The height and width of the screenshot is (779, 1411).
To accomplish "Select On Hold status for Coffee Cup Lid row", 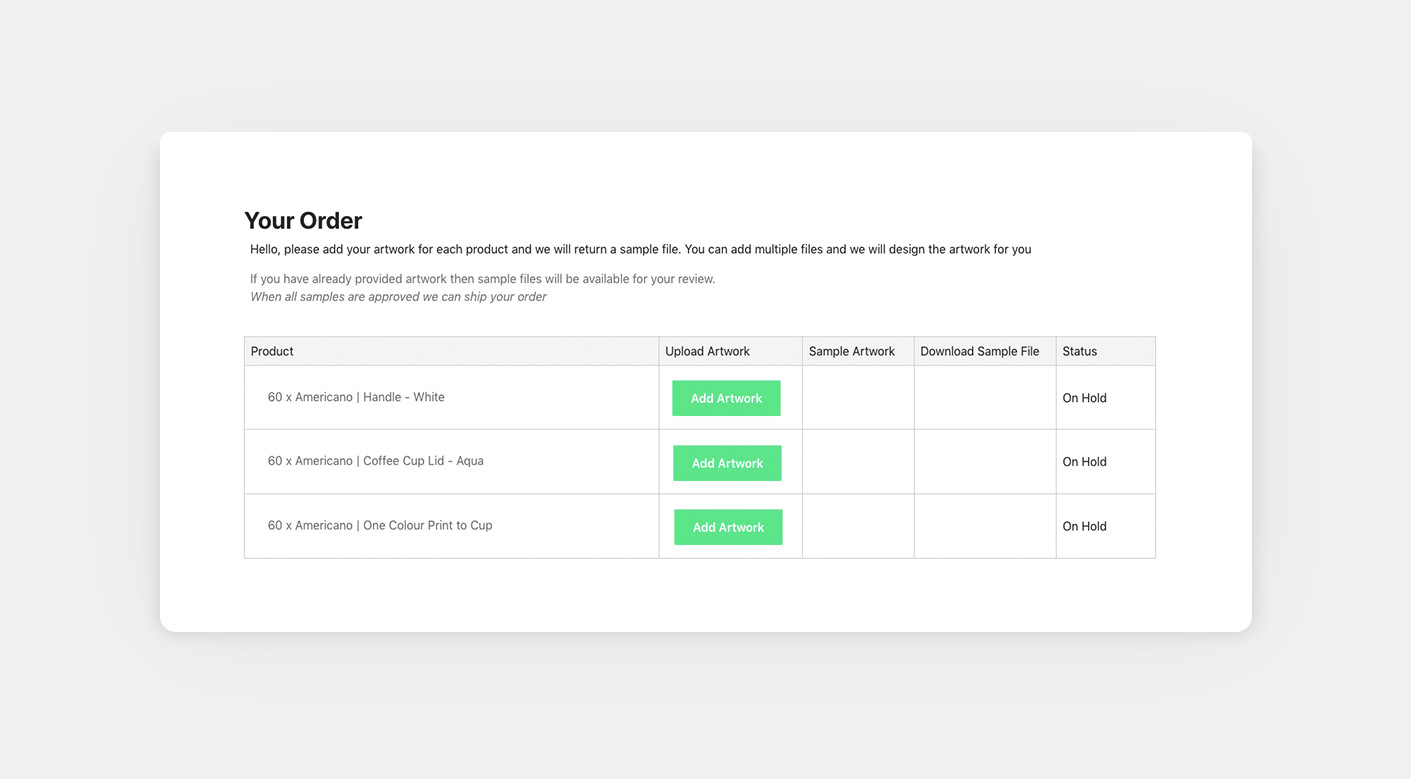I will tap(1084, 462).
